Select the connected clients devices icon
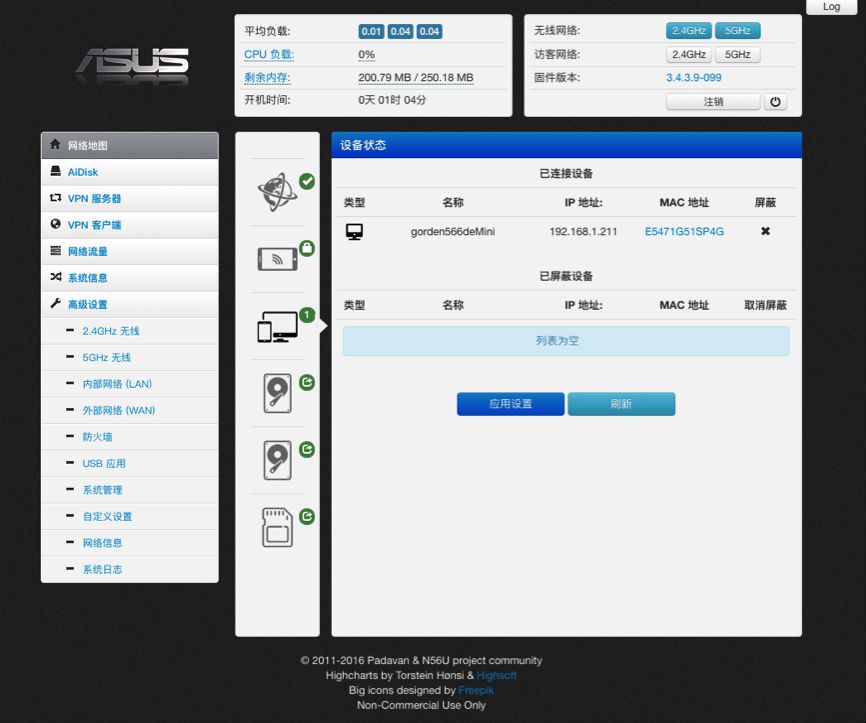The height and width of the screenshot is (723, 866). point(277,326)
